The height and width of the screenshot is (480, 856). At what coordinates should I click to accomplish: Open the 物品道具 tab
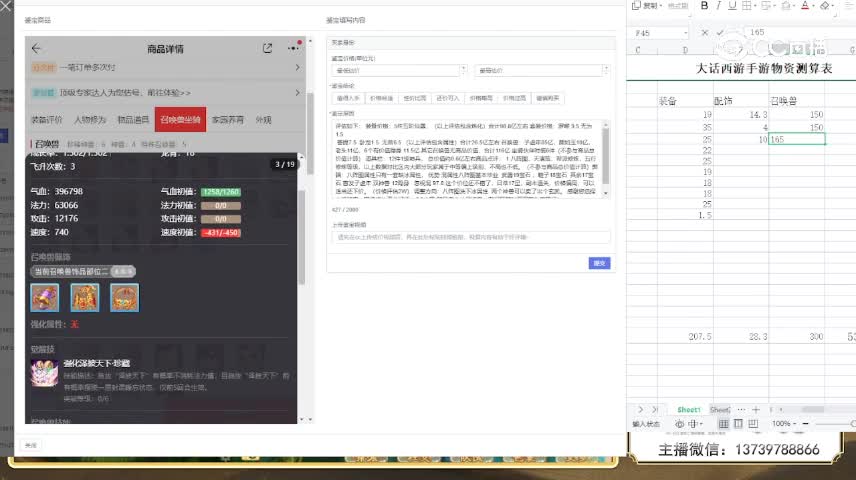click(x=133, y=120)
